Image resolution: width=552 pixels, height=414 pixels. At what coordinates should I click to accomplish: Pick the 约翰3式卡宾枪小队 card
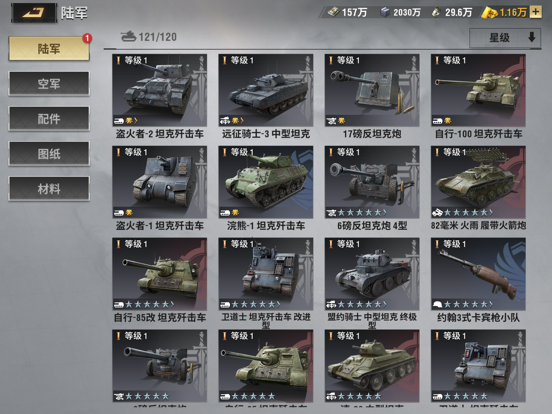[478, 281]
